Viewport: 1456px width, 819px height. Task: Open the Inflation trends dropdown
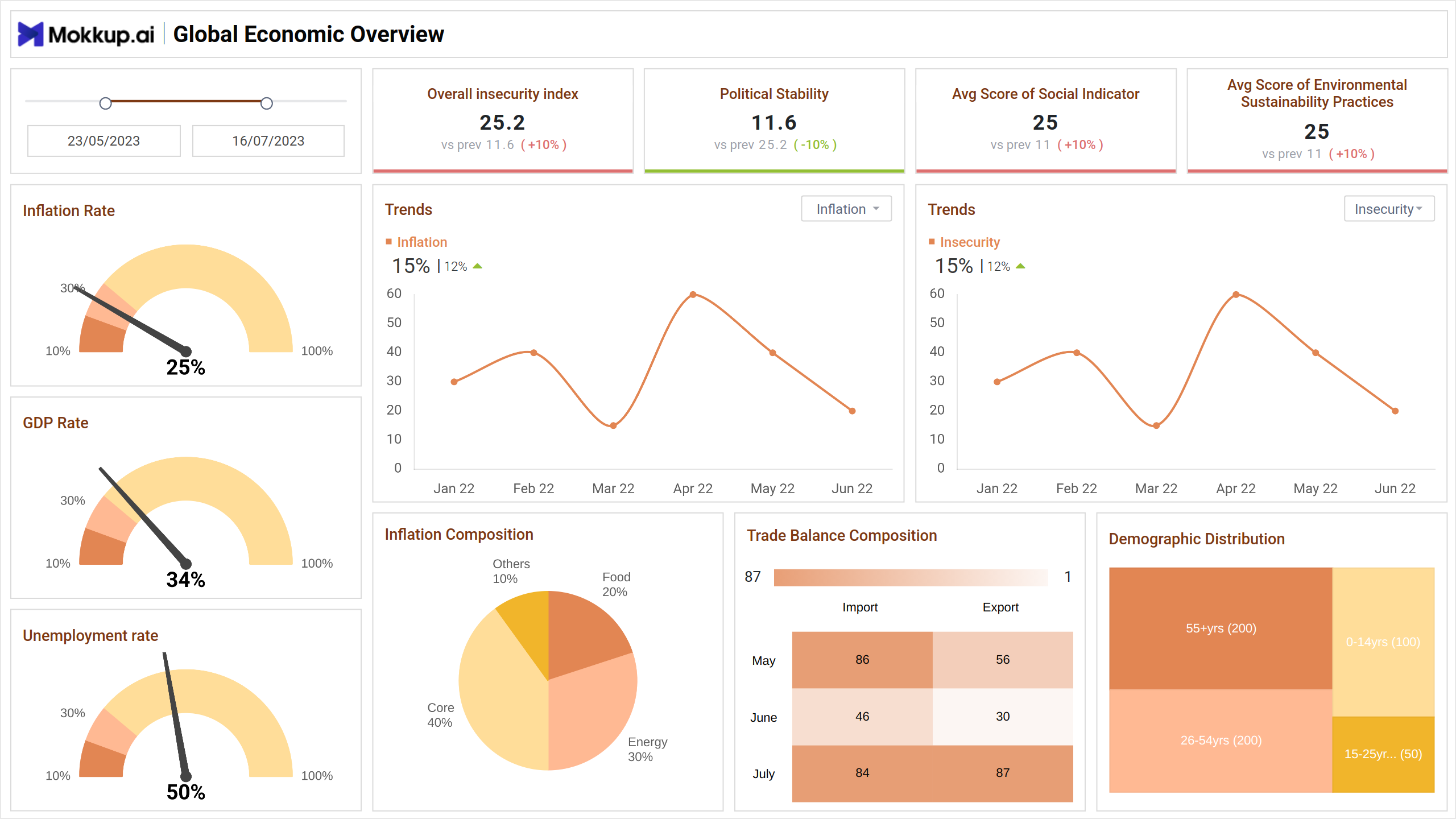(846, 209)
